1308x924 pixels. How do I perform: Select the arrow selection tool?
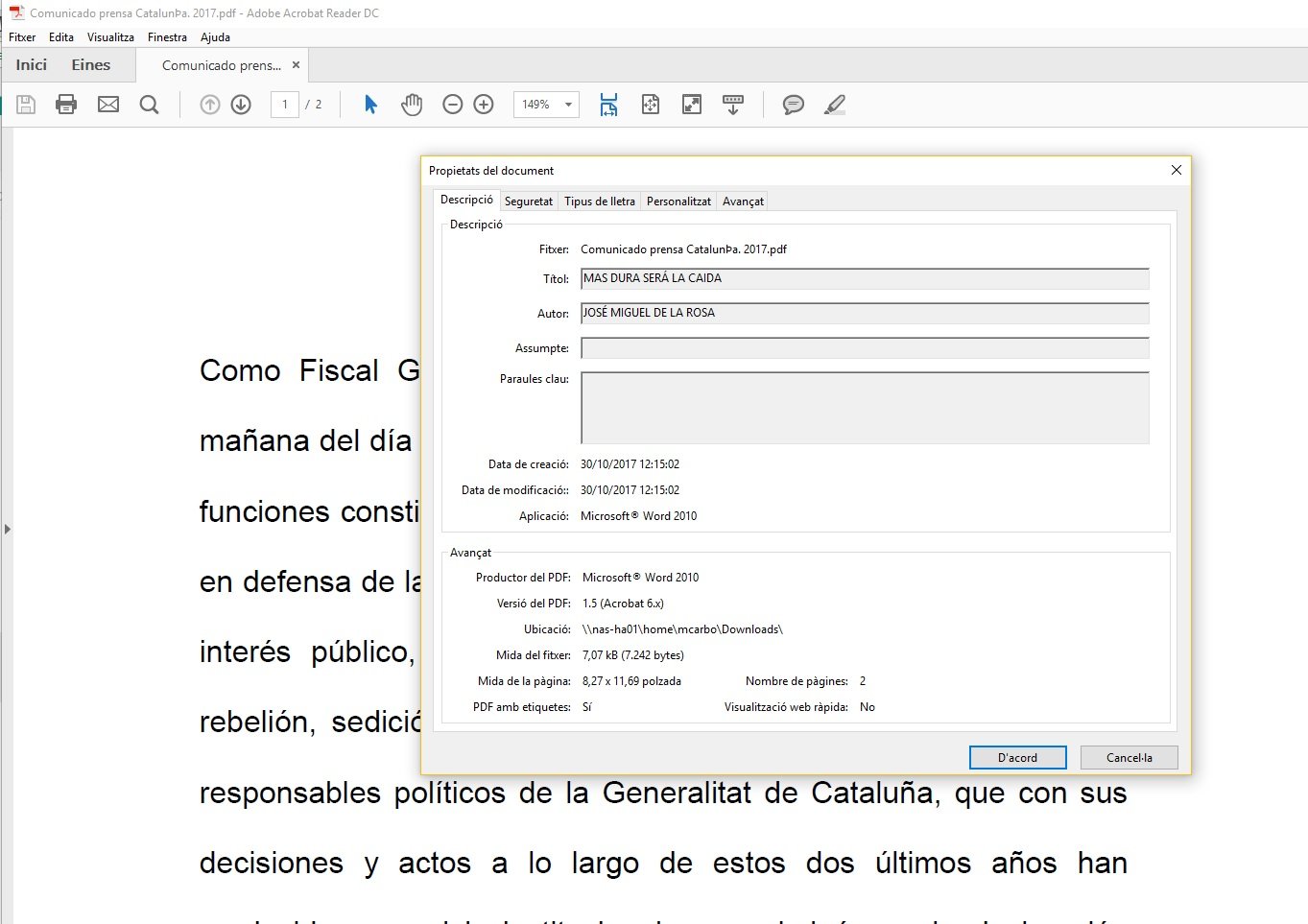(x=370, y=105)
